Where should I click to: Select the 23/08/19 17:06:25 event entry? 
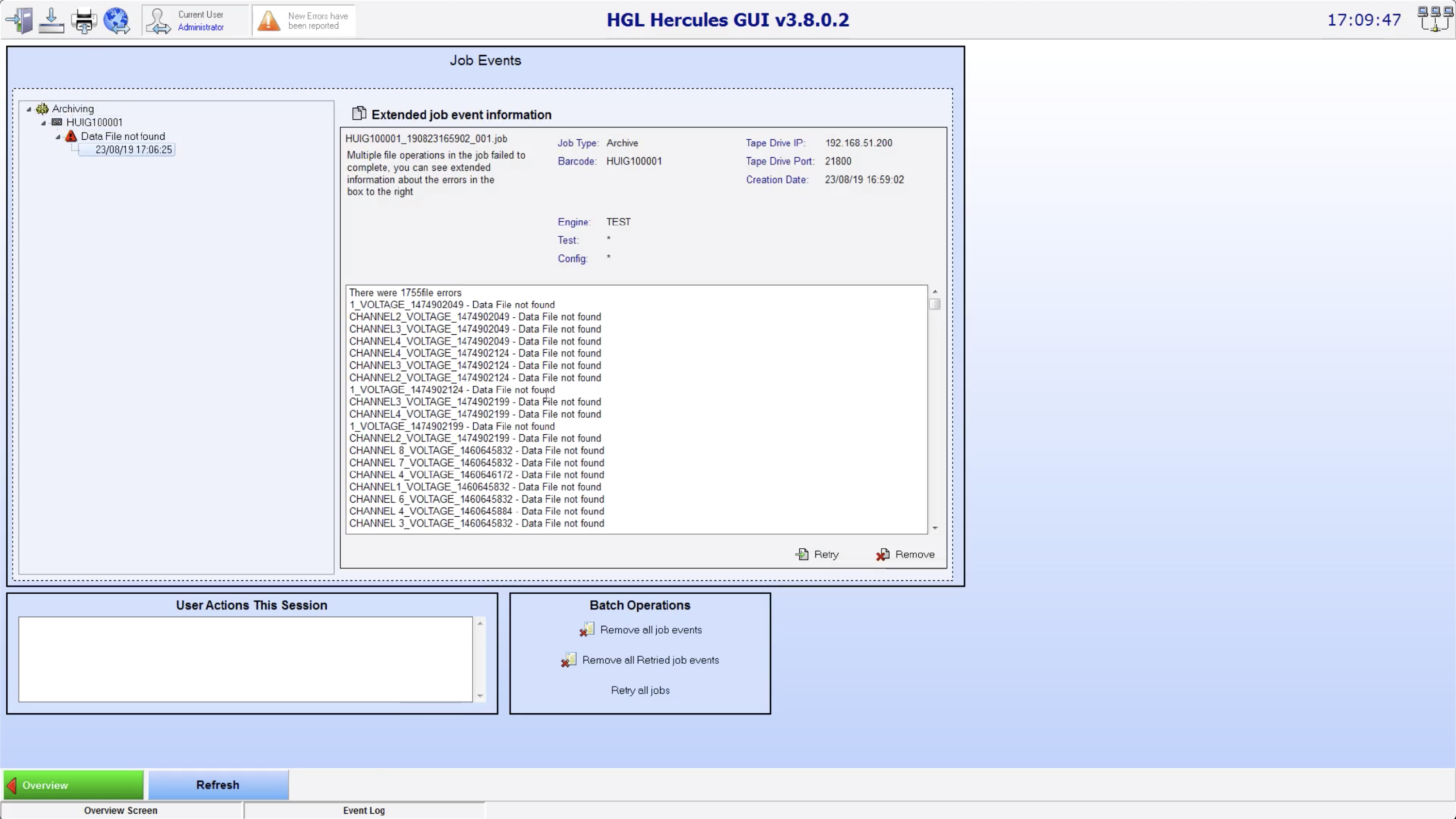coord(133,150)
